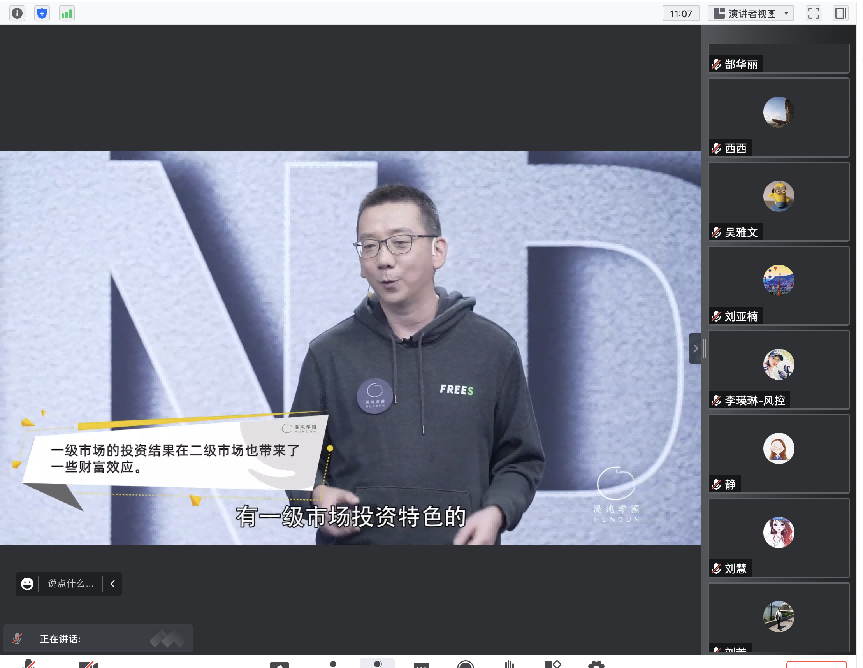Click muted mic icon next to 李瑛琳-风控
863x668 pixels.
[x=716, y=401]
